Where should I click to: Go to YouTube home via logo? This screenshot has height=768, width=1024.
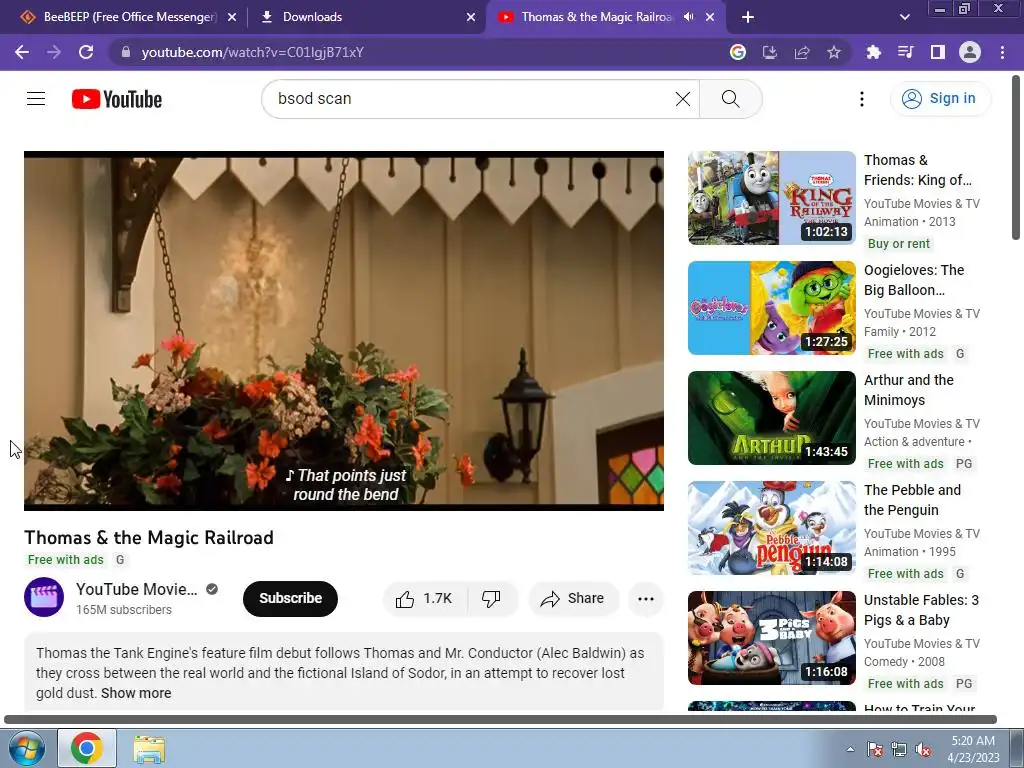(x=117, y=99)
